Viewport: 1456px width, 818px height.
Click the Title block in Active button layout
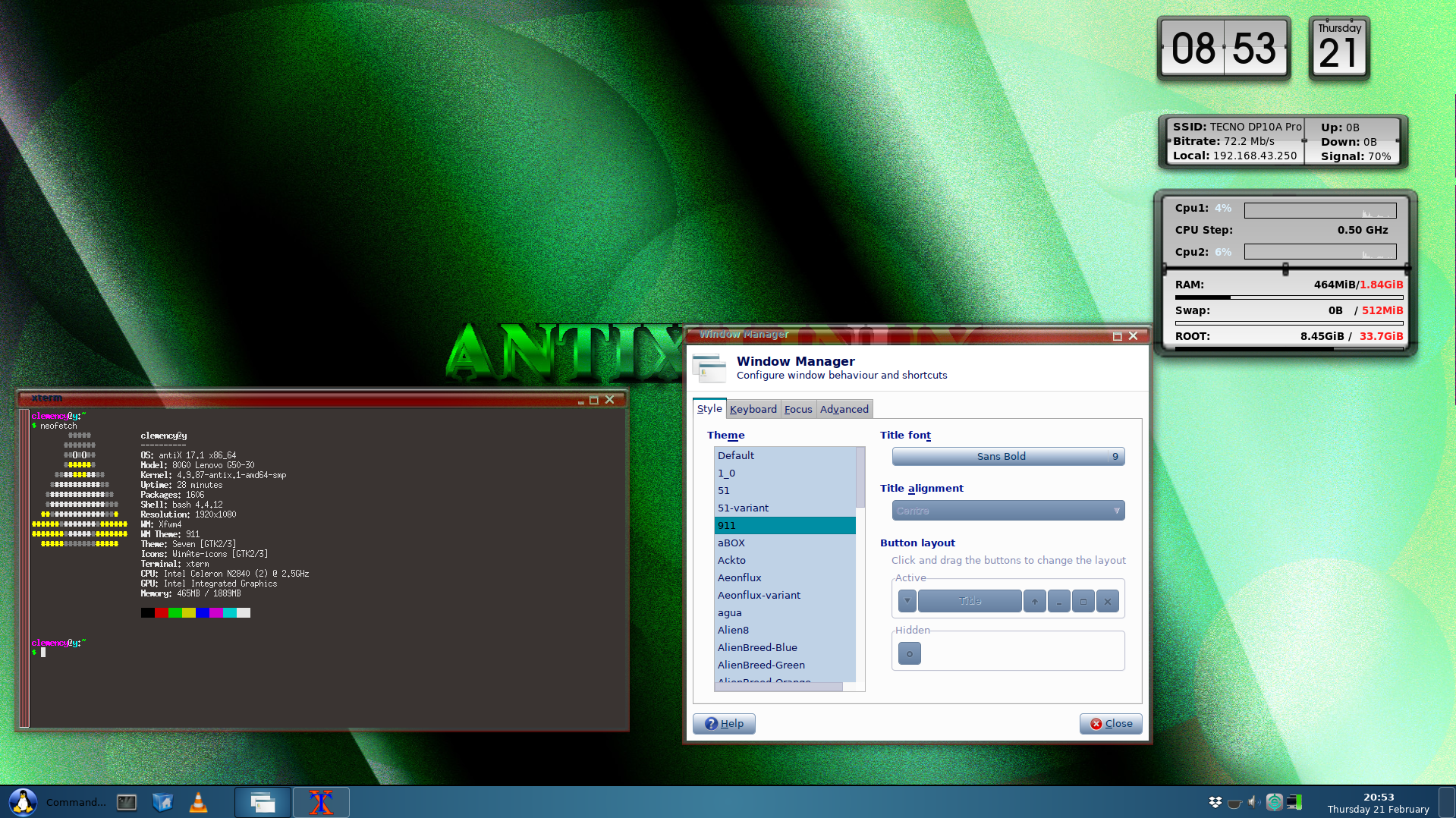pyautogui.click(x=970, y=601)
